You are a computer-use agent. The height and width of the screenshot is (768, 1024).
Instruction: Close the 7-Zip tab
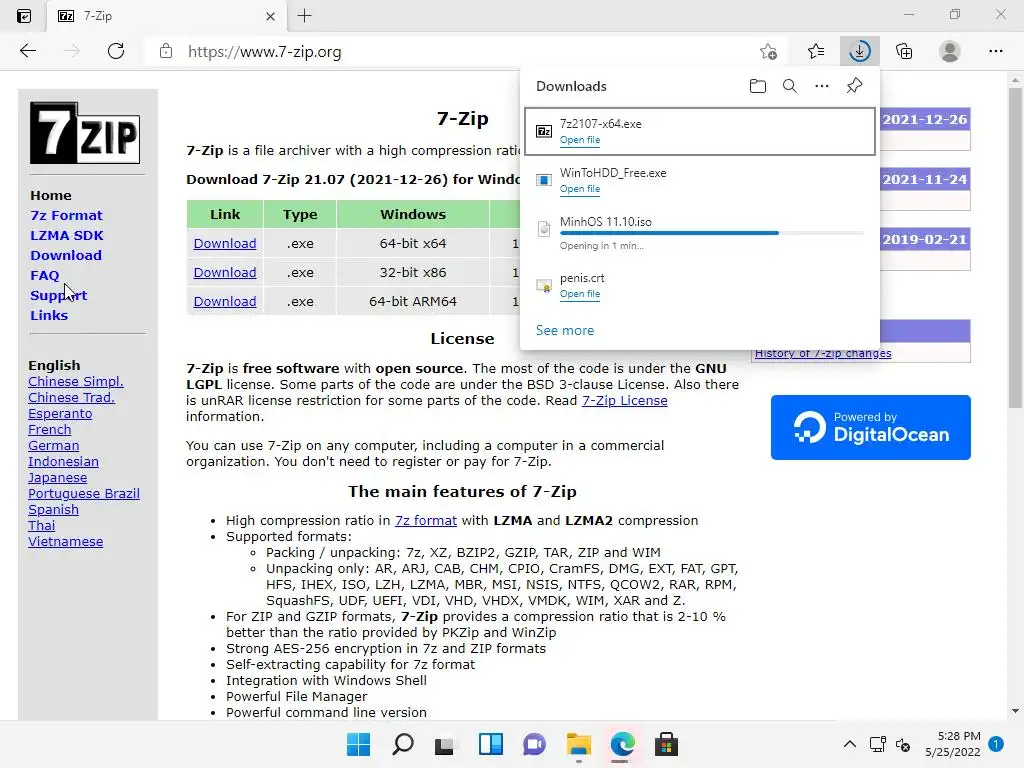pyautogui.click(x=270, y=16)
